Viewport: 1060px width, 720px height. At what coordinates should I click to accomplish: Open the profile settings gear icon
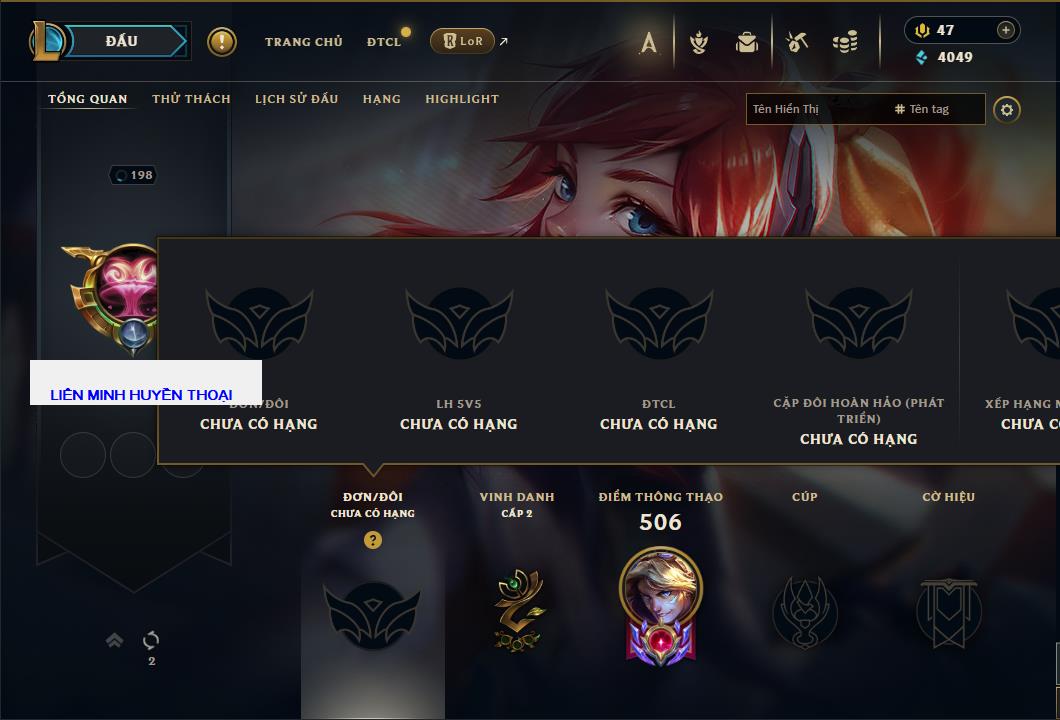[x=1007, y=110]
